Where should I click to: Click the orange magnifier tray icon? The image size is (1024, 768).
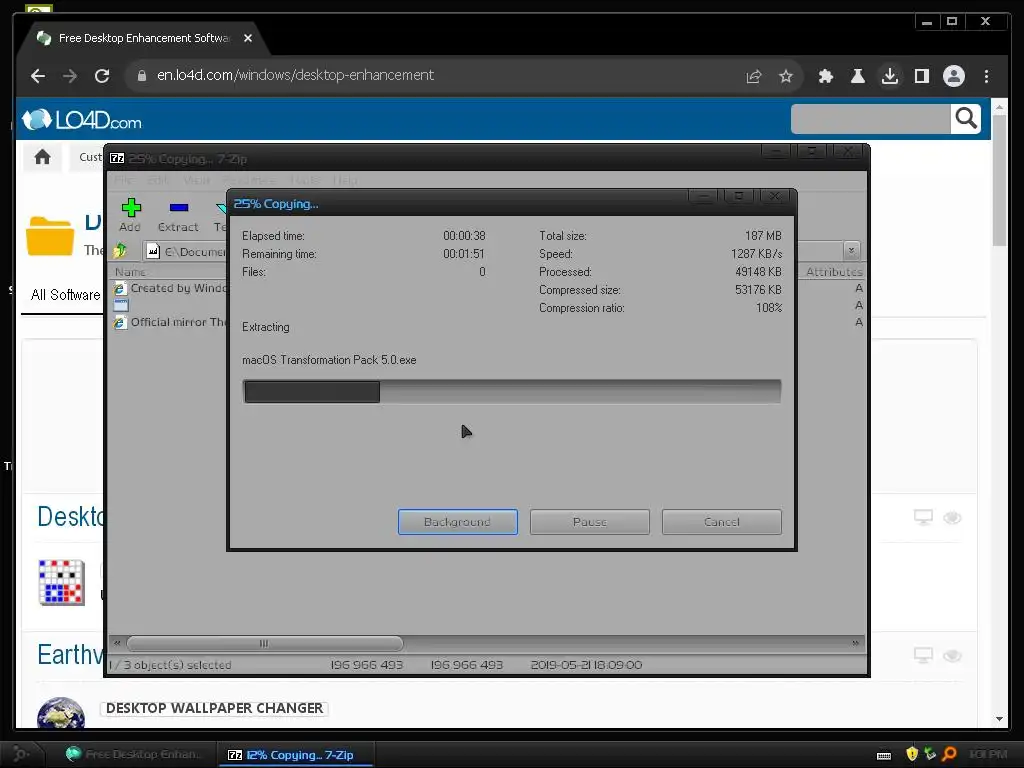950,754
